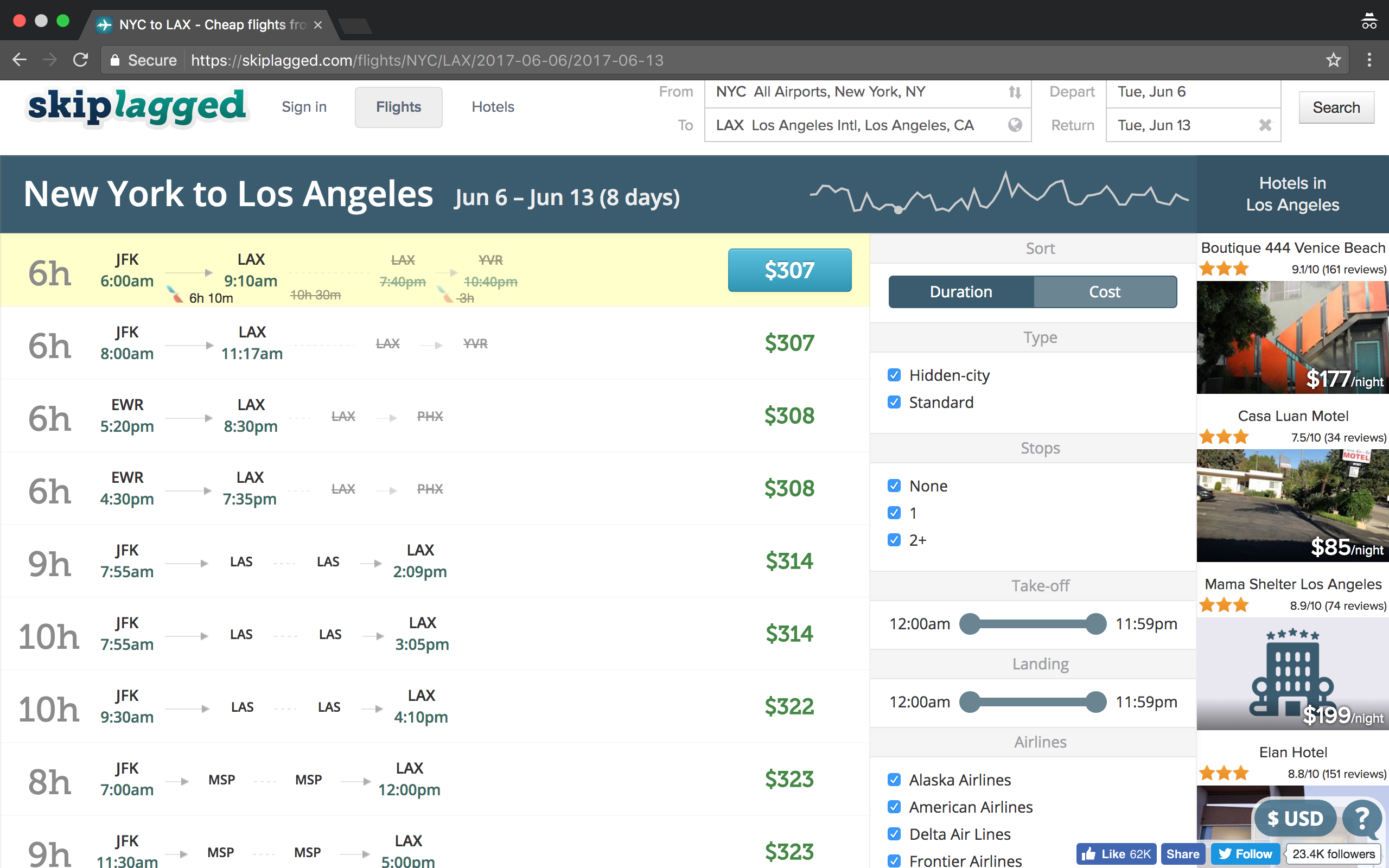
Task: Open the help question mark bubble
Action: point(1362,818)
